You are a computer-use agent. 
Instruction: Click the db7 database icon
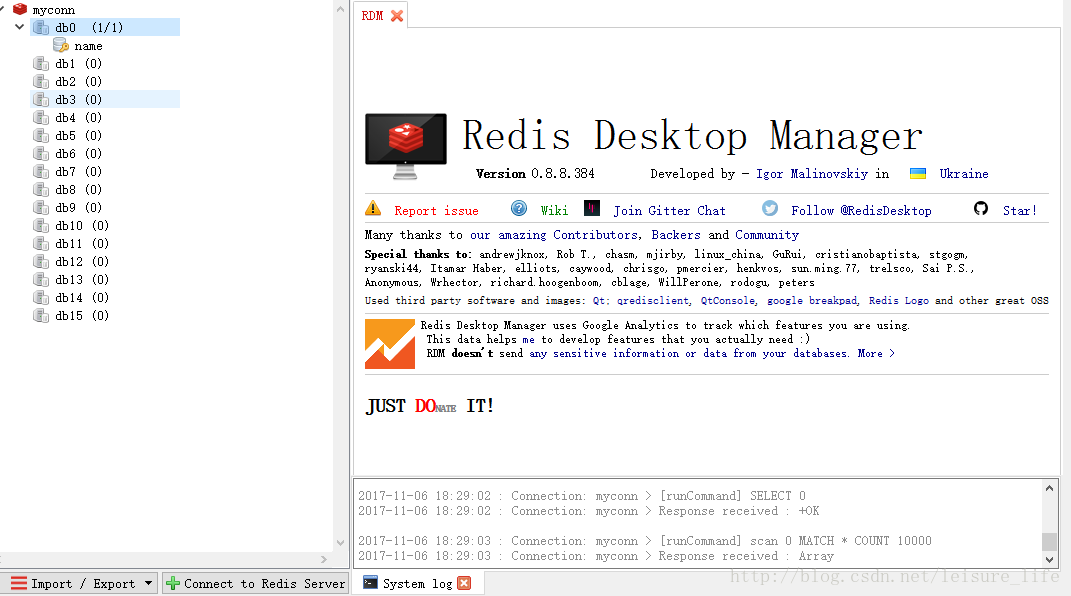click(x=41, y=171)
